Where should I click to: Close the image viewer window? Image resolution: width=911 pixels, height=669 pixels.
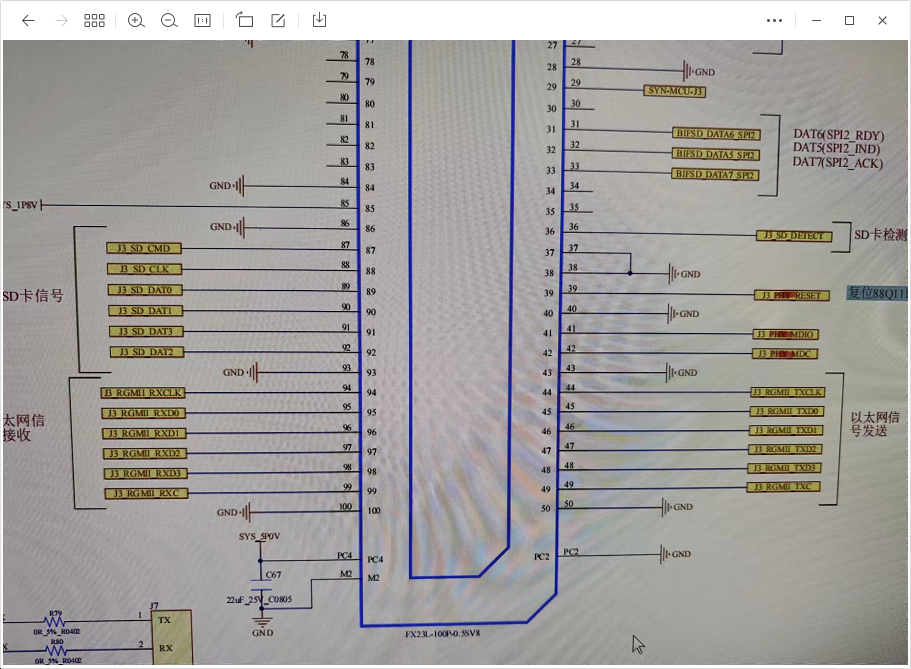click(x=883, y=20)
